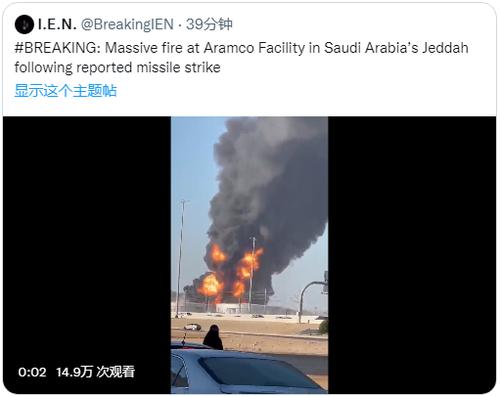Open the I.E.N. profile avatar
This screenshot has width=500, height=397.
tap(24, 25)
